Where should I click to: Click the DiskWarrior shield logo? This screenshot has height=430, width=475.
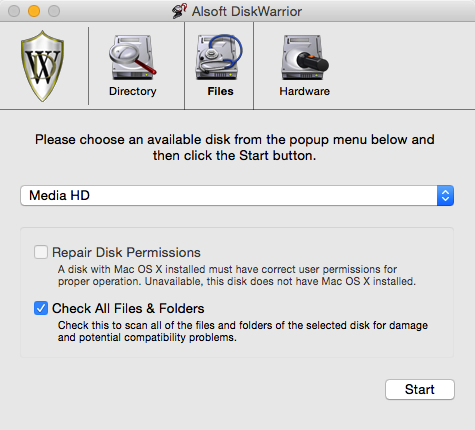tap(42, 66)
